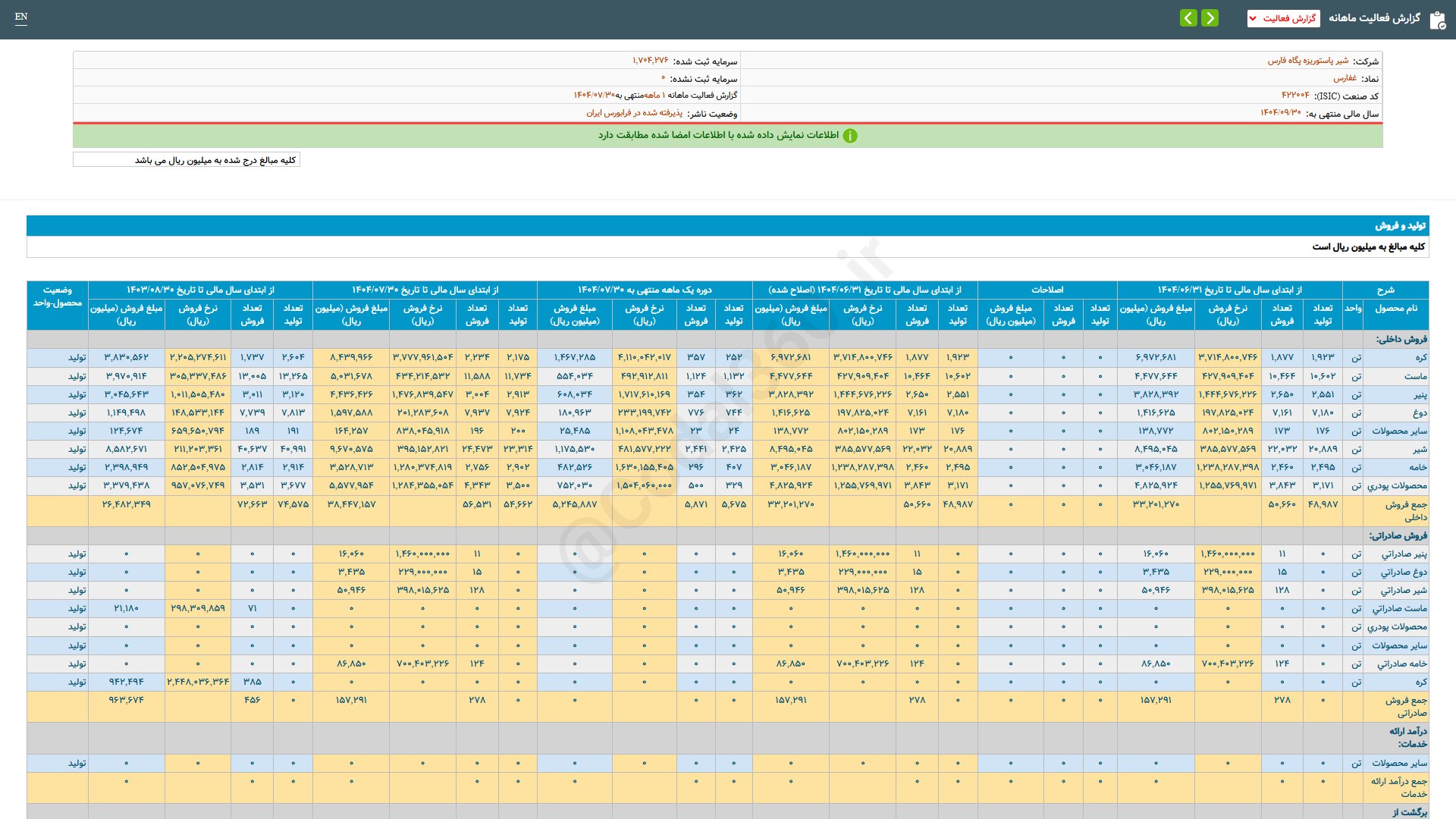The width and height of the screenshot is (1456, 819).
Task: Click the symbol value غفارس
Action: click(1345, 78)
